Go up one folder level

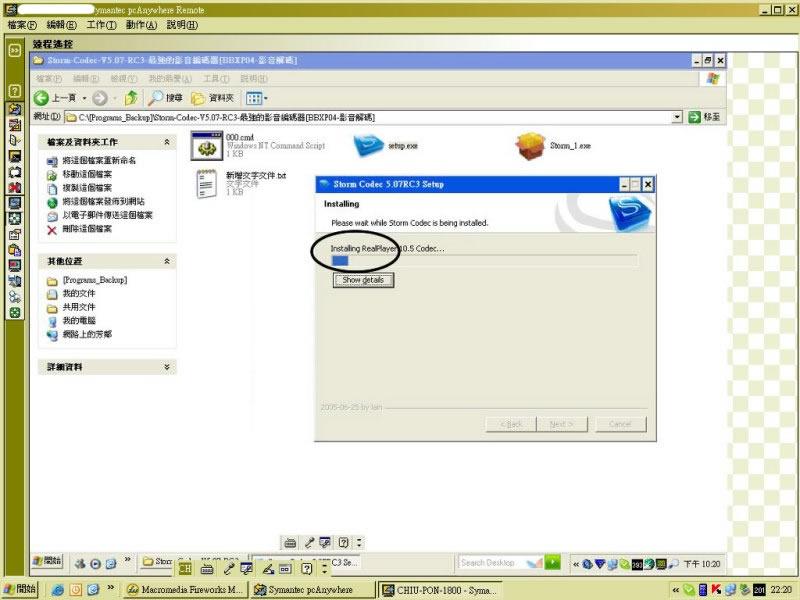(131, 98)
